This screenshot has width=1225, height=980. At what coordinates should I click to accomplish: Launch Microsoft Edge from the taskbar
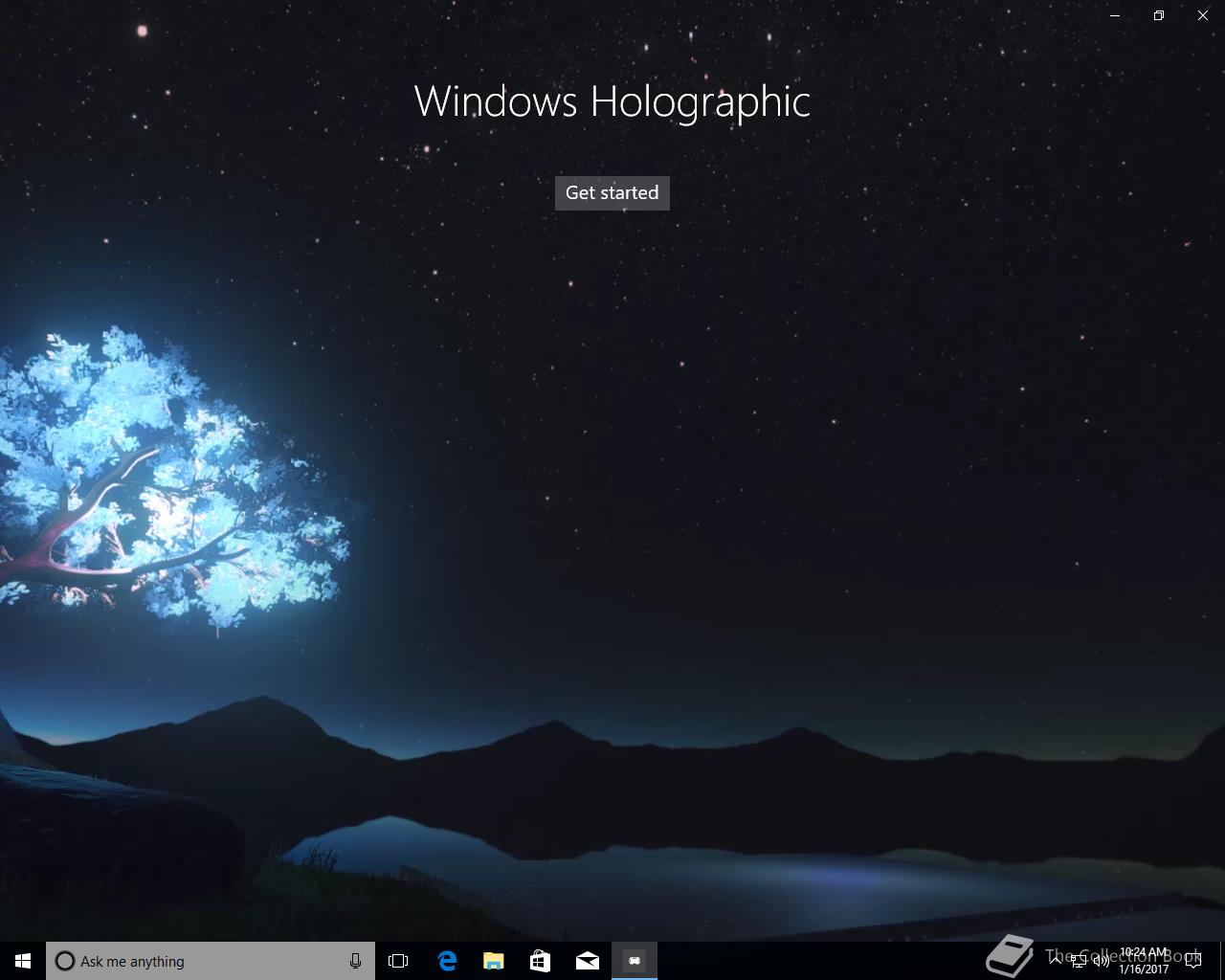pyautogui.click(x=446, y=961)
